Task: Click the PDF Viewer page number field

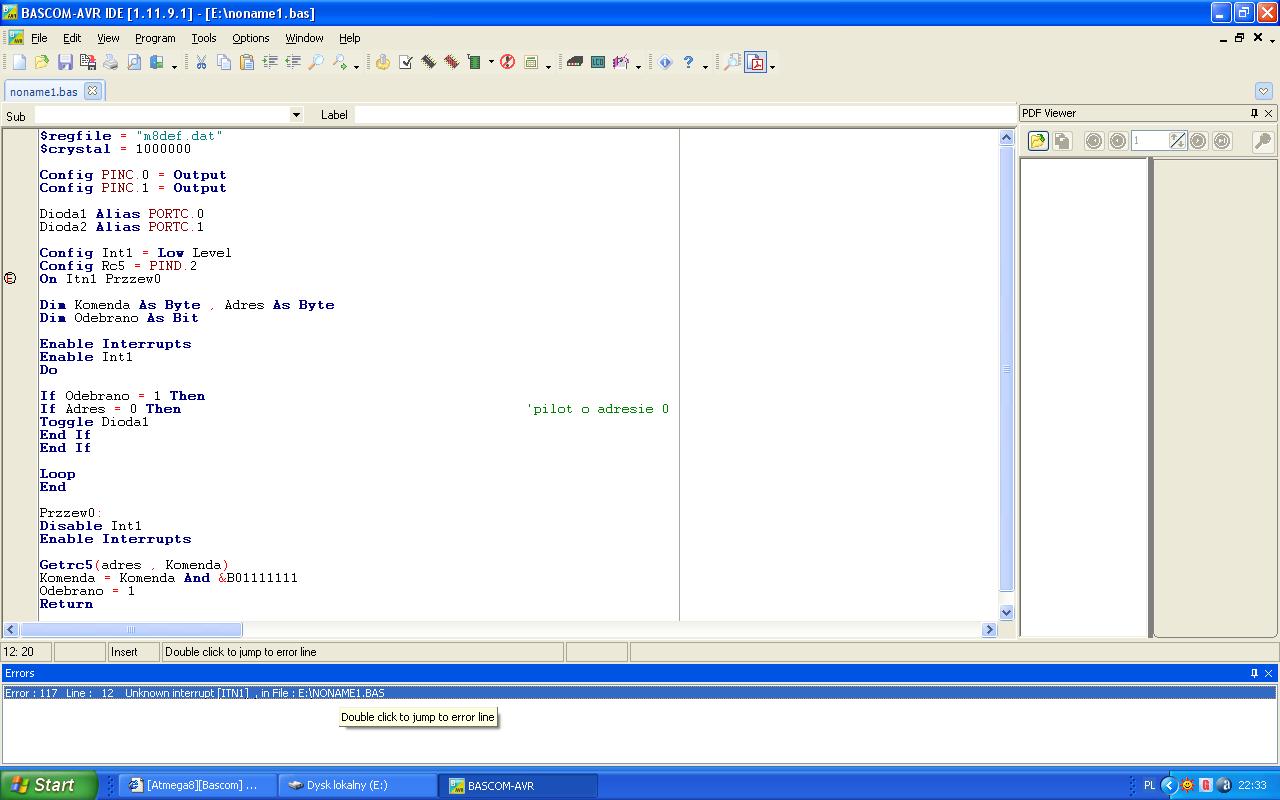Action: pyautogui.click(x=1149, y=141)
